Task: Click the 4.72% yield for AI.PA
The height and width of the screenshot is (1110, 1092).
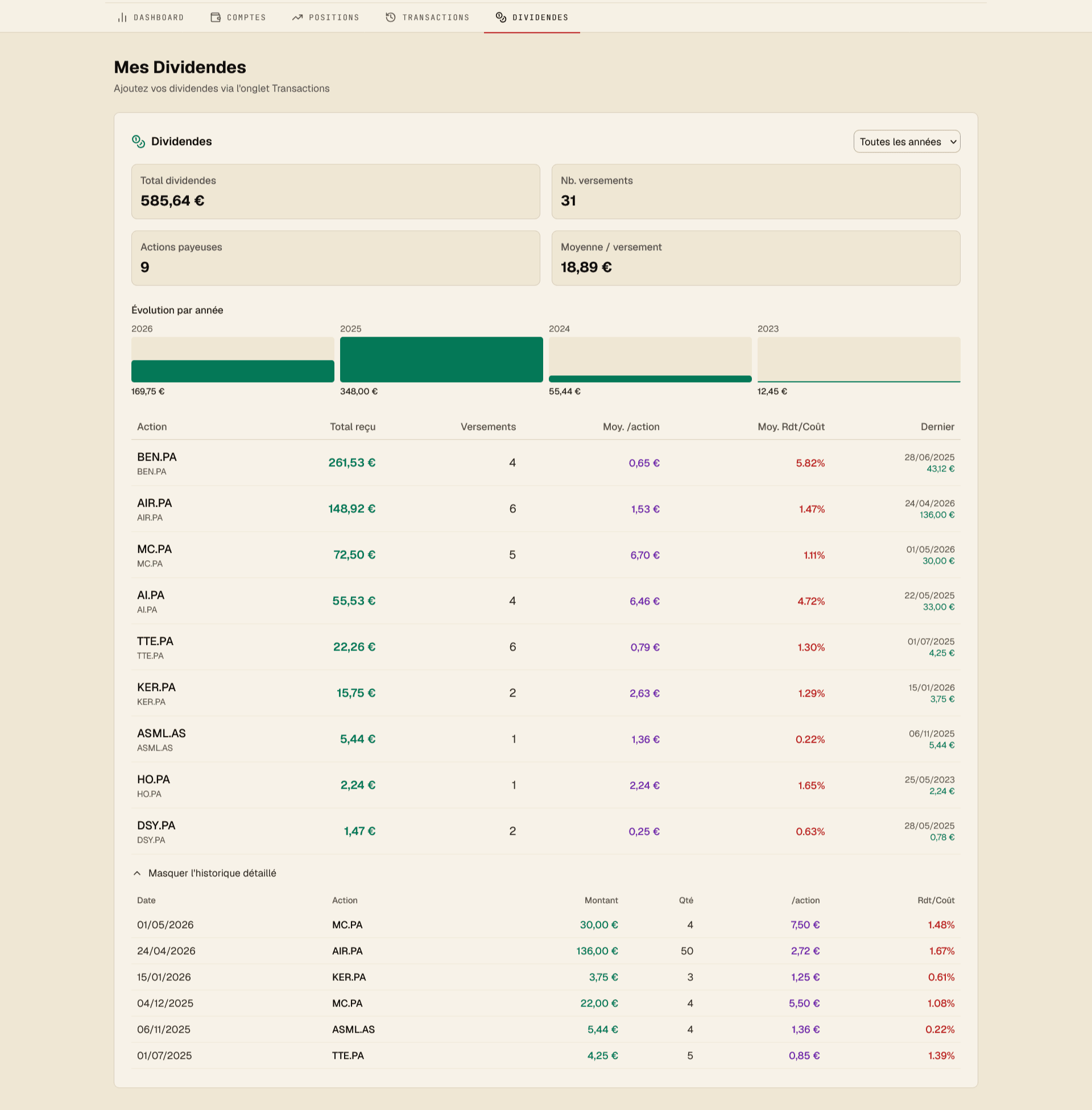Action: (x=811, y=602)
